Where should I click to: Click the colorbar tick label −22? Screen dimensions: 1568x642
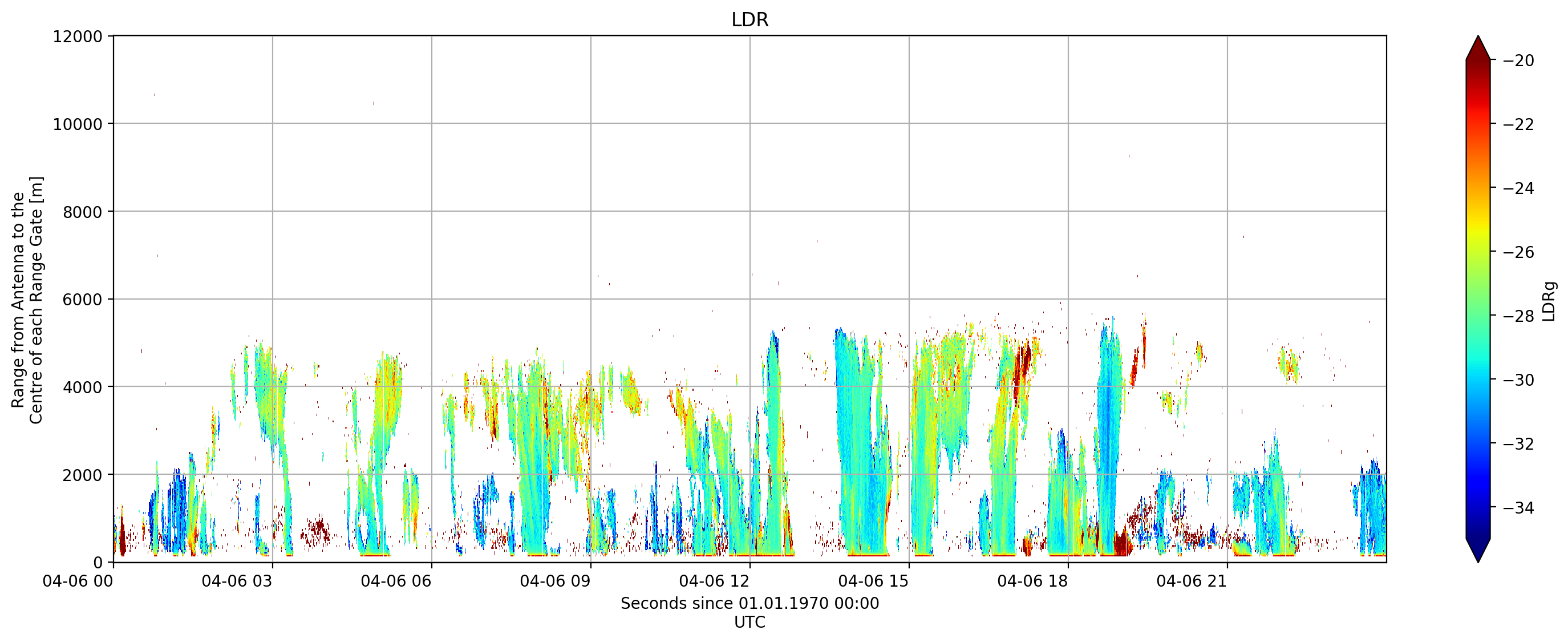coord(1518,125)
